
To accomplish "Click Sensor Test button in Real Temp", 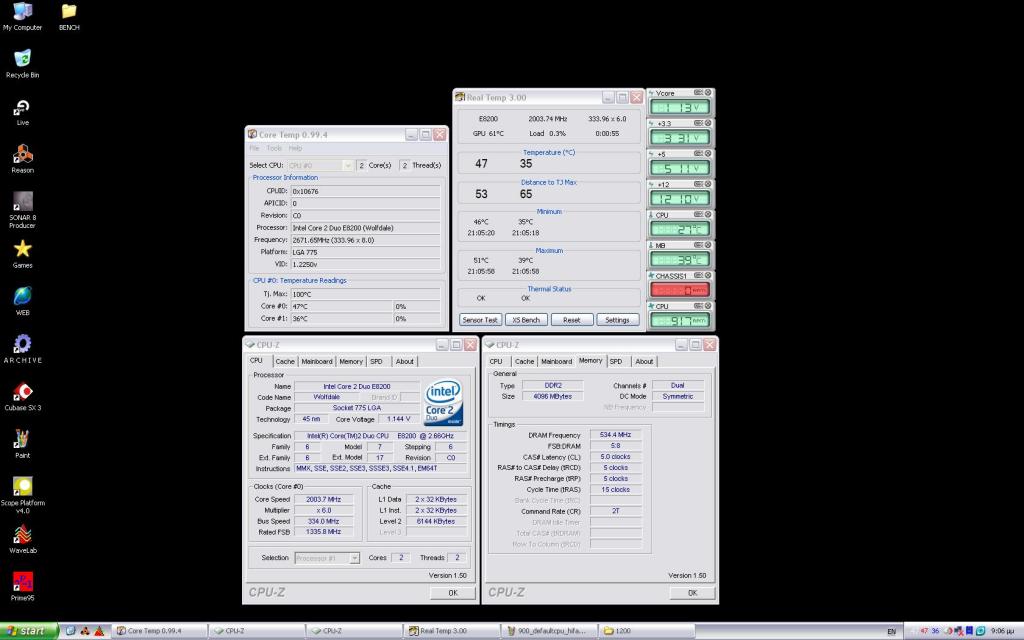I will (480, 320).
